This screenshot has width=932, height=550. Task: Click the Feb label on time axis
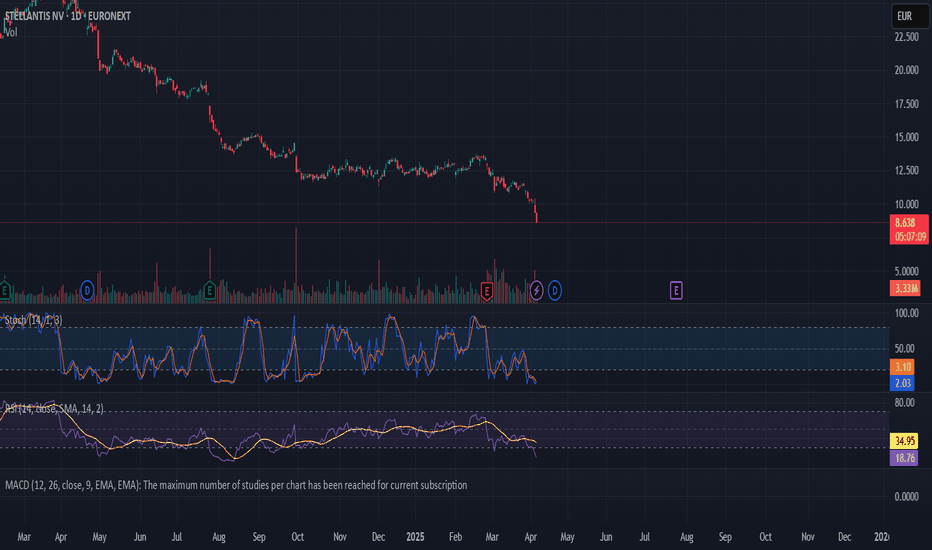(455, 537)
